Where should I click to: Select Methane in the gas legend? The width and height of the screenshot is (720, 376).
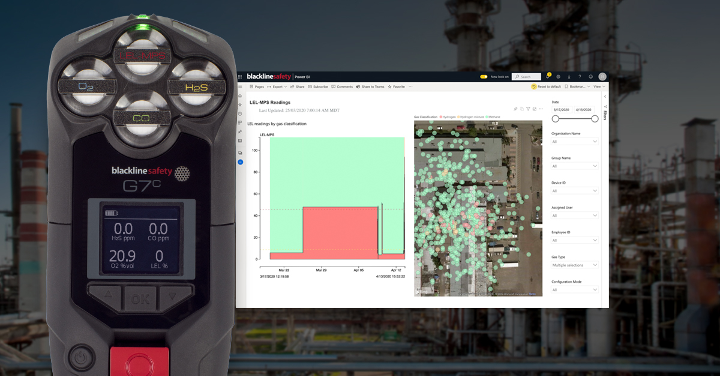(493, 117)
